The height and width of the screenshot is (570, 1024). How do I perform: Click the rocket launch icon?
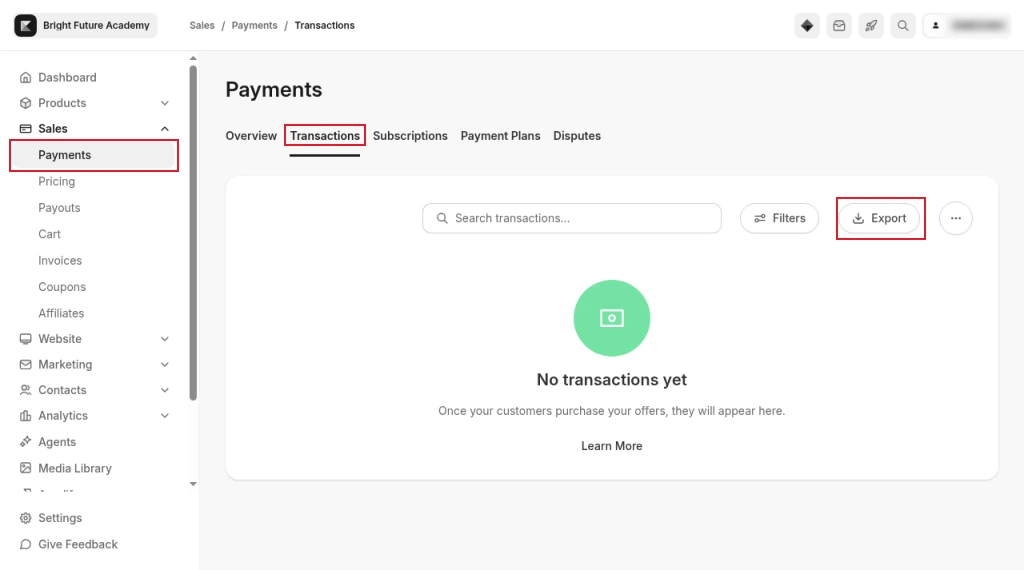pyautogui.click(x=871, y=25)
